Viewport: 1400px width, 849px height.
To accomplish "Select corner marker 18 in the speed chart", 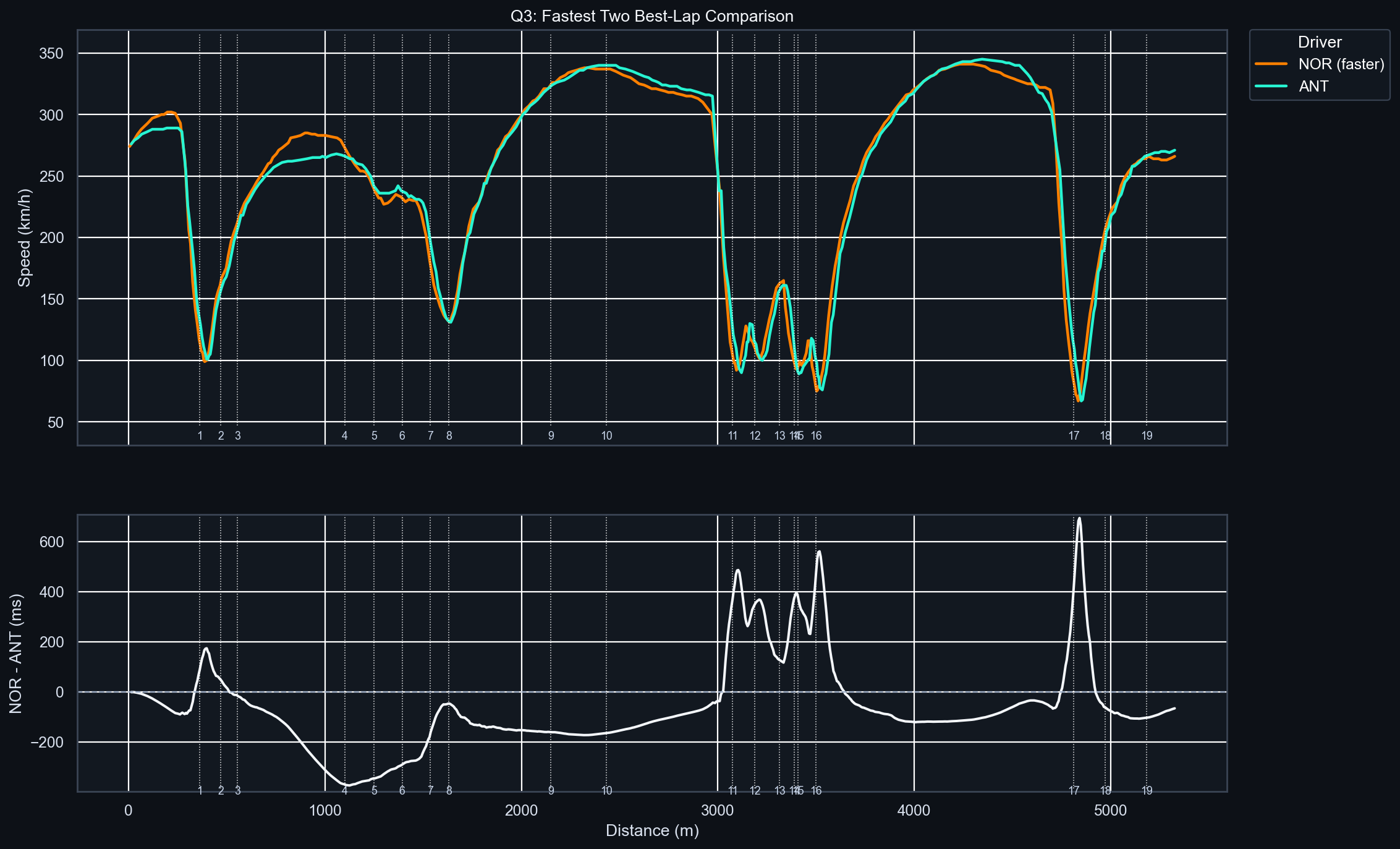I will (x=1106, y=436).
